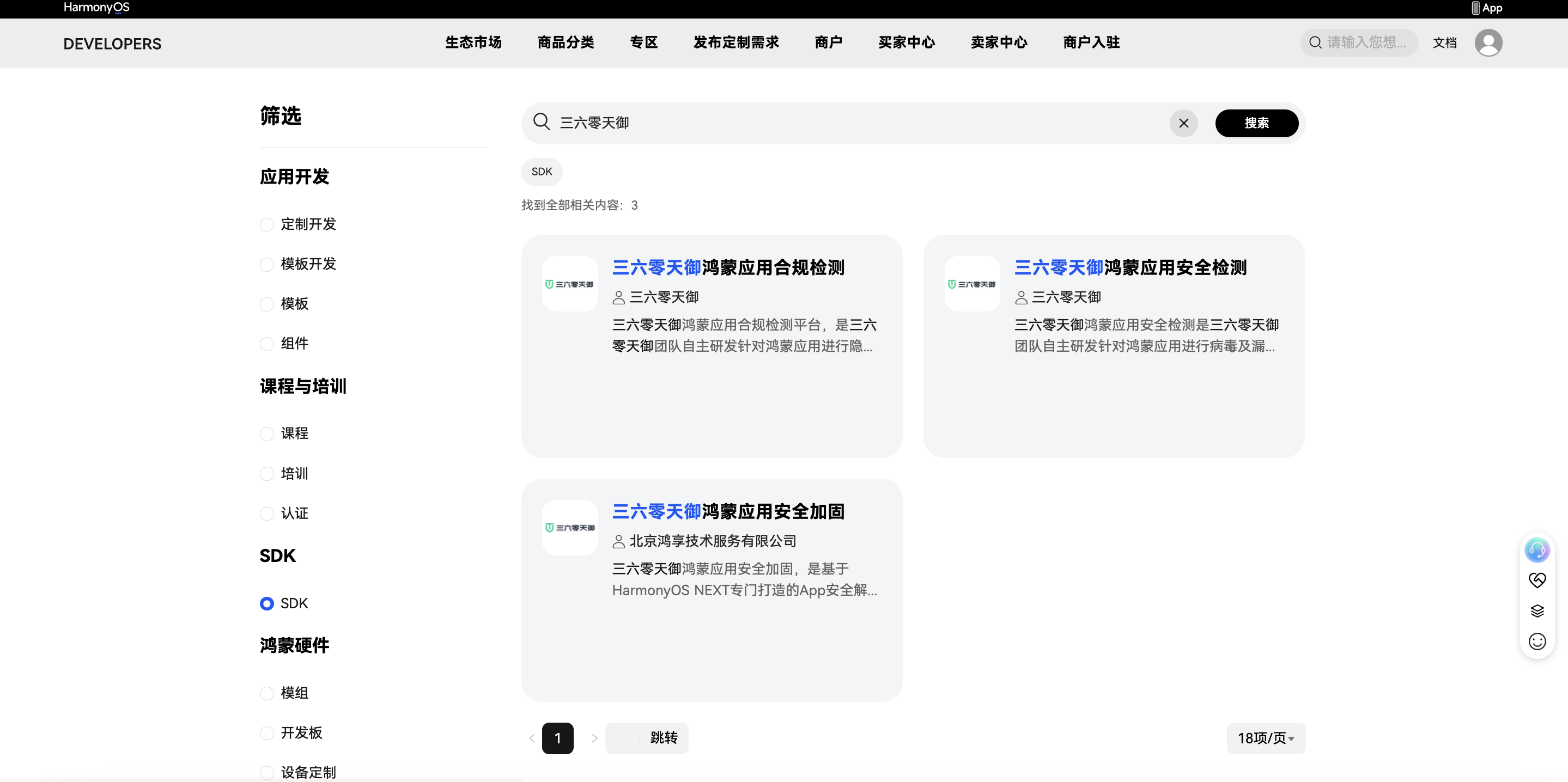The width and height of the screenshot is (1568, 782).
Task: Click the 合规检测 card description text
Action: coord(744,335)
